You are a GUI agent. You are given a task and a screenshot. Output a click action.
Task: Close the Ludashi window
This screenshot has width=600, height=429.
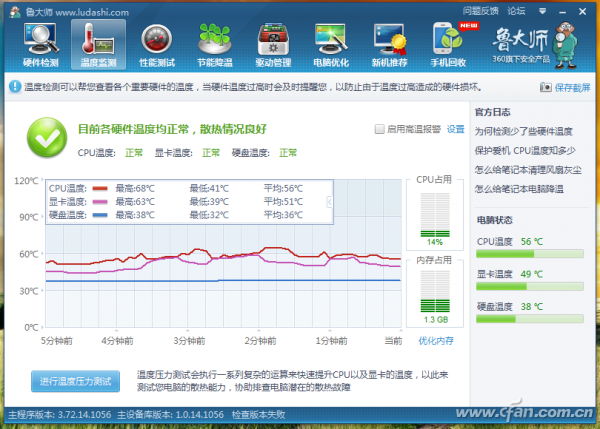coord(582,12)
